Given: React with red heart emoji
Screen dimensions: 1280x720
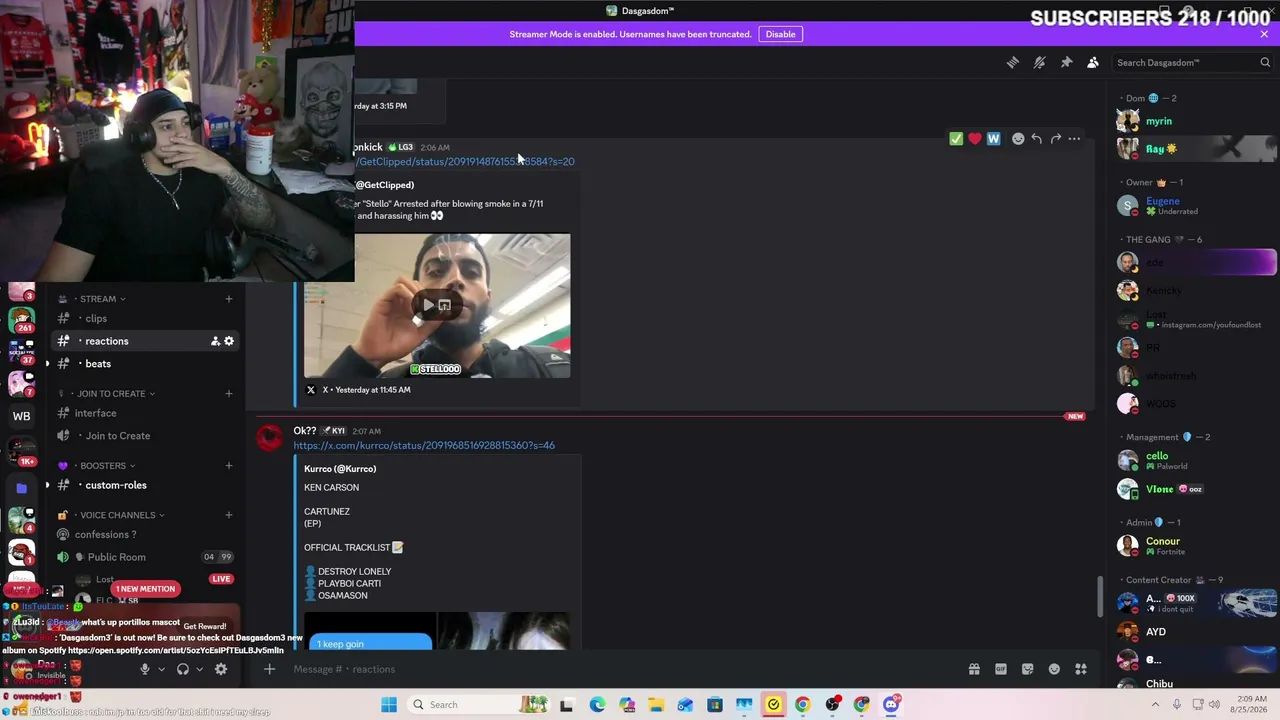Looking at the screenshot, I should click(x=975, y=139).
